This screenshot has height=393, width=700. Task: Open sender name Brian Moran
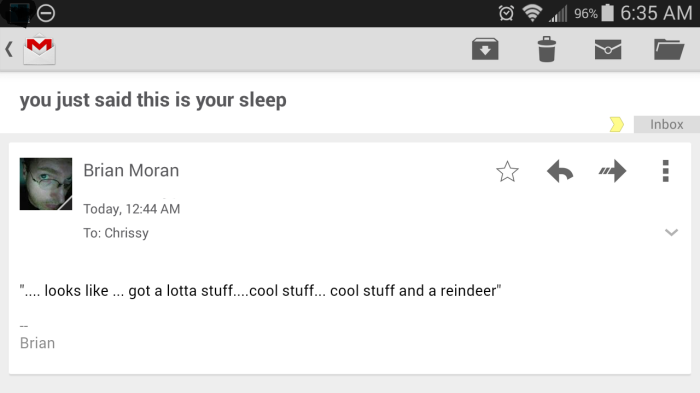point(131,171)
